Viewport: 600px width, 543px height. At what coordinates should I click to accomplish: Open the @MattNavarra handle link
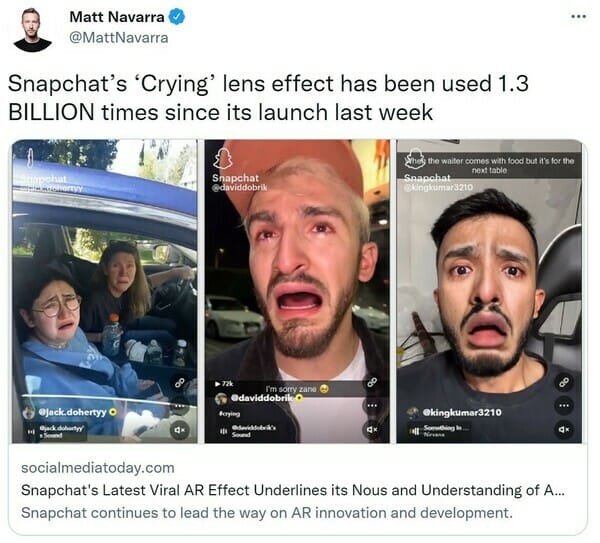(118, 38)
